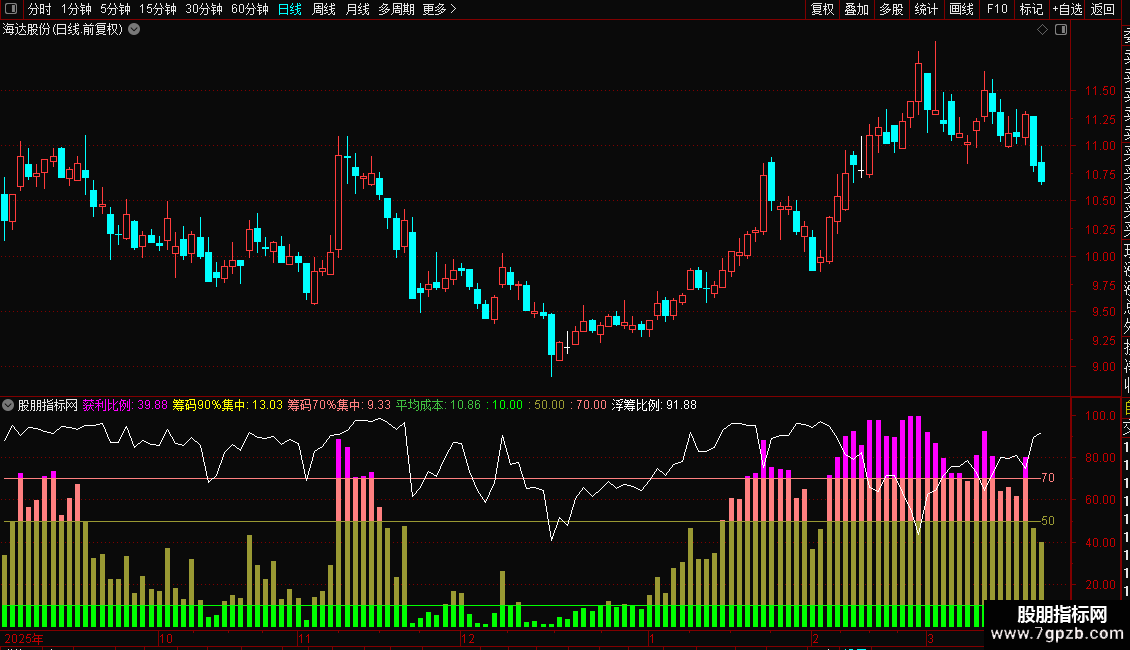Switch to 分时 intraday view
The height and width of the screenshot is (650, 1130).
click(x=40, y=9)
